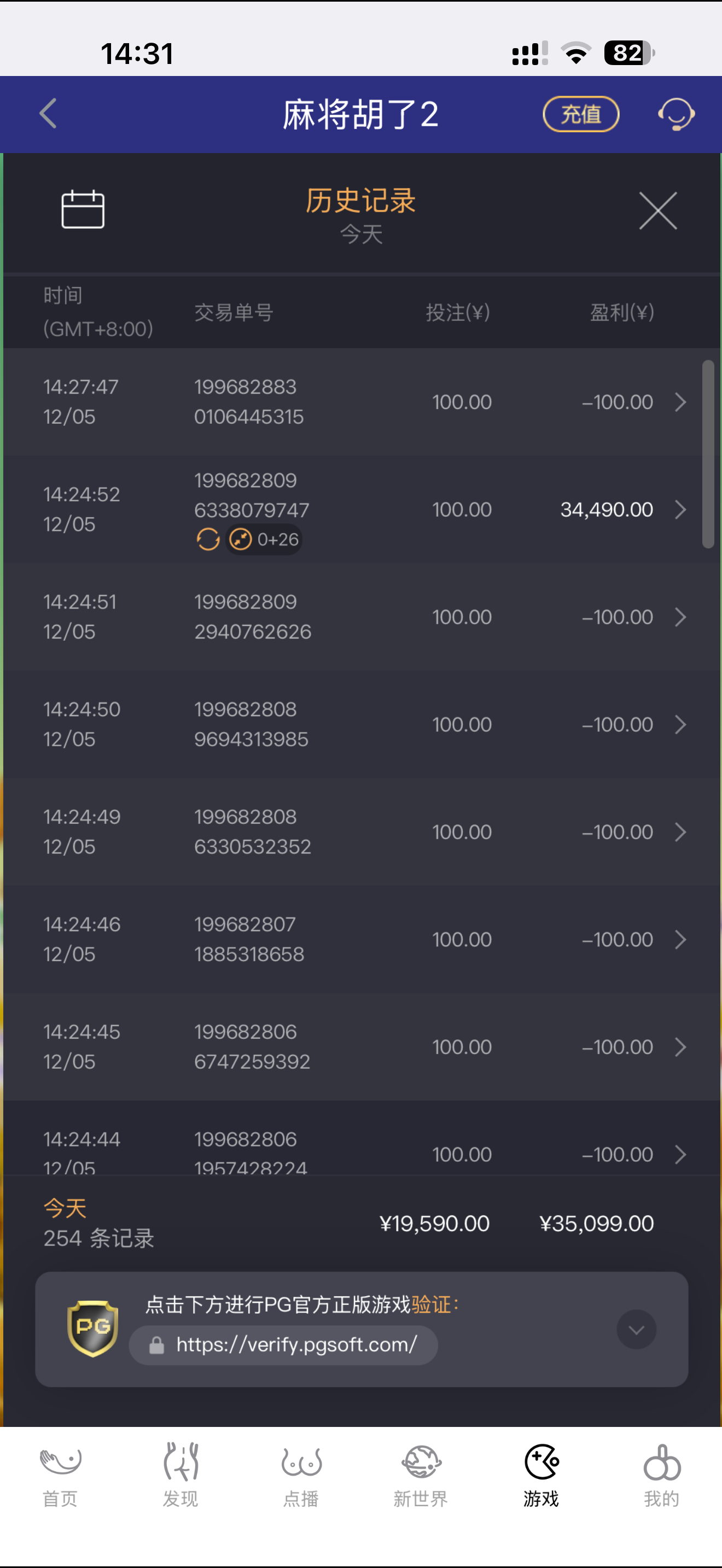Image resolution: width=722 pixels, height=1568 pixels.
Task: Open the calendar date picker
Action: coord(83,209)
